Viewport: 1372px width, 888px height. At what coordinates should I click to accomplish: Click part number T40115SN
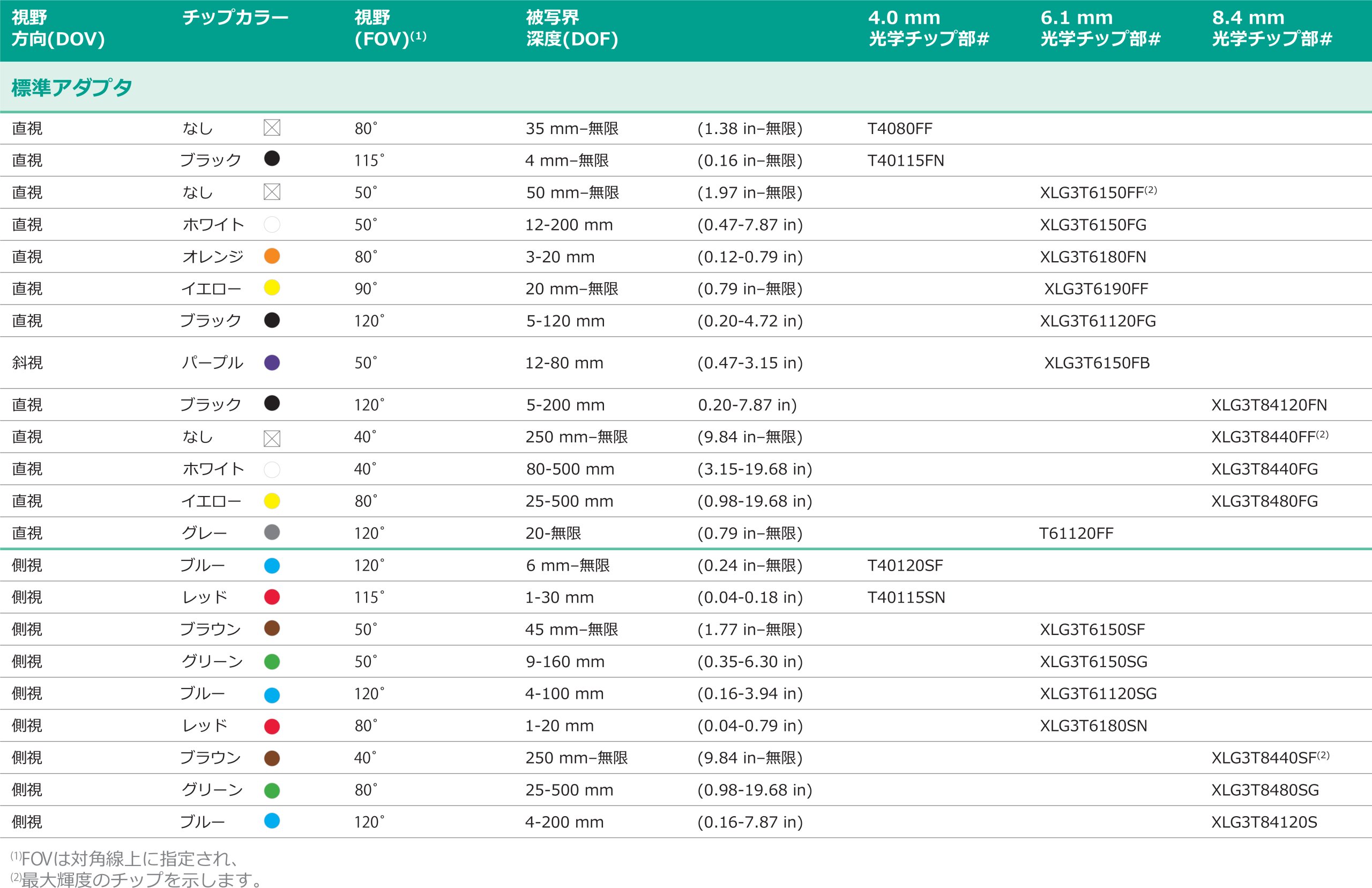[906, 598]
